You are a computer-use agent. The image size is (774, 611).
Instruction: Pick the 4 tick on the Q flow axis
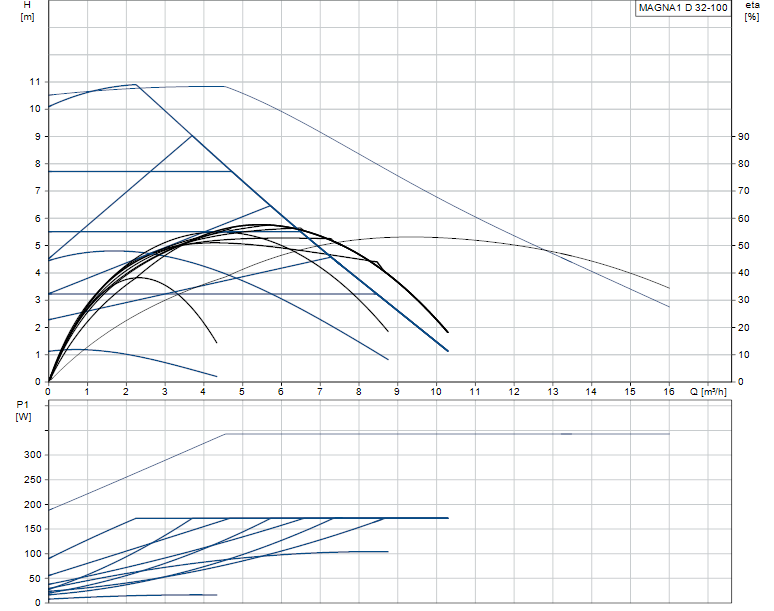point(203,391)
